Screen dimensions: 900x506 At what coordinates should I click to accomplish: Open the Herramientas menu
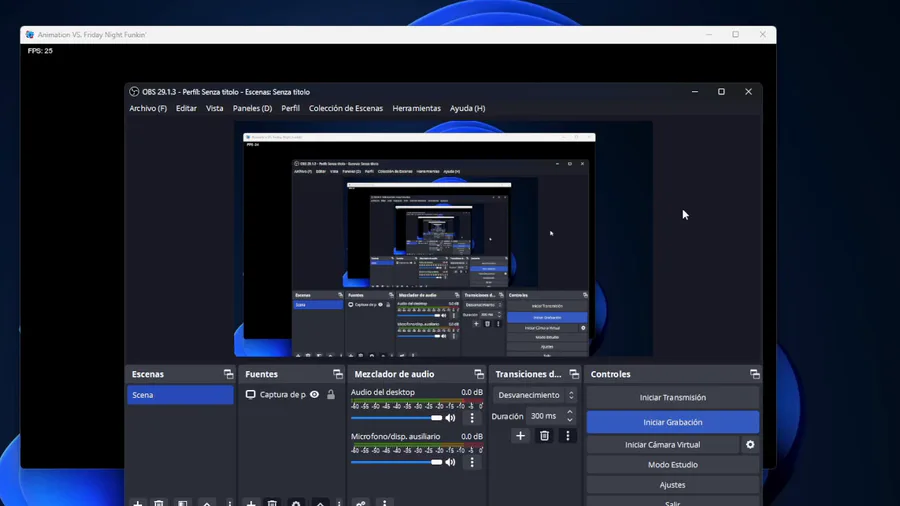[417, 108]
